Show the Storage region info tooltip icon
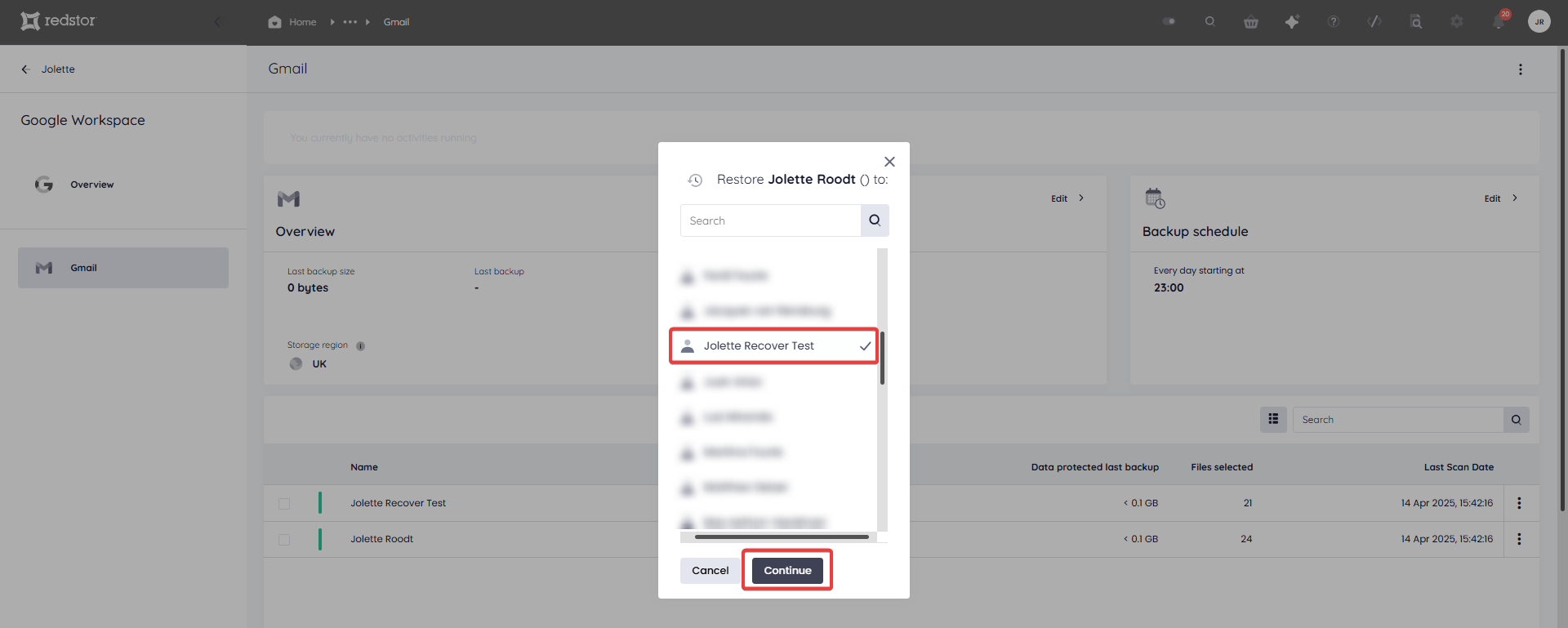This screenshot has height=628, width=1568. coord(361,346)
